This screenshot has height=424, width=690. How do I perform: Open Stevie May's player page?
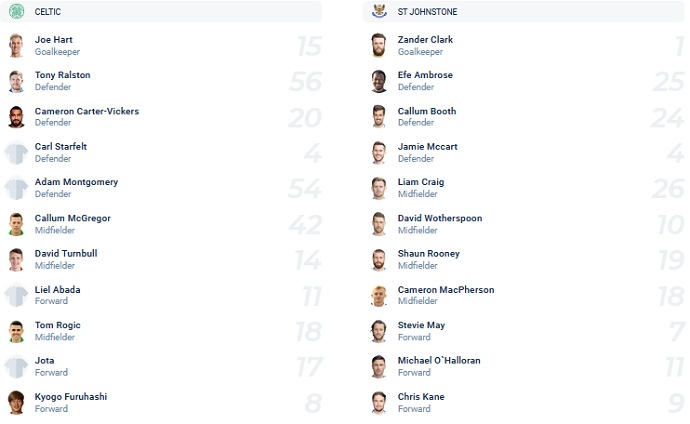pyautogui.click(x=422, y=325)
